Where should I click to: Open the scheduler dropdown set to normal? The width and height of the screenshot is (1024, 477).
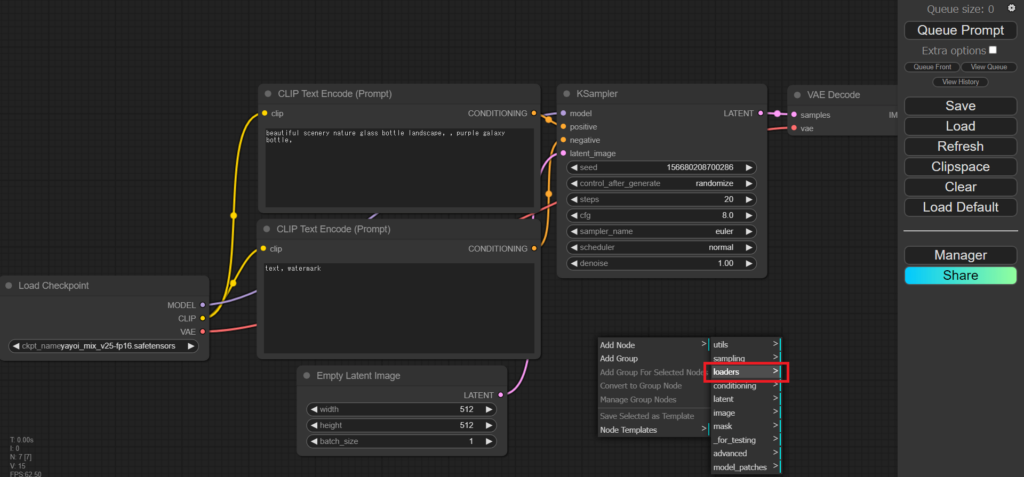661,247
